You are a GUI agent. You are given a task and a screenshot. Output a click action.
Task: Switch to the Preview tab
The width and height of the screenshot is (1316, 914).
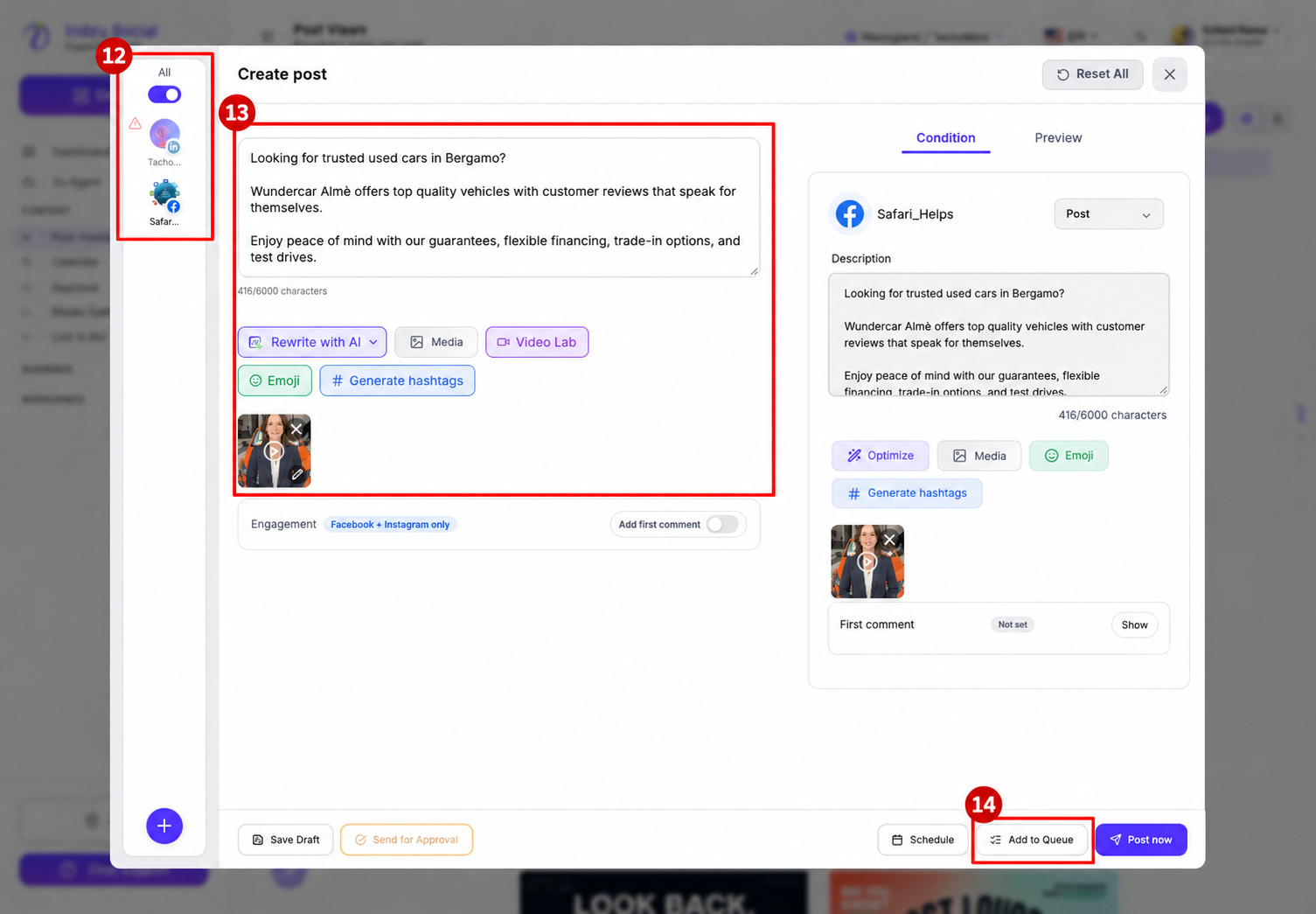pyautogui.click(x=1058, y=138)
